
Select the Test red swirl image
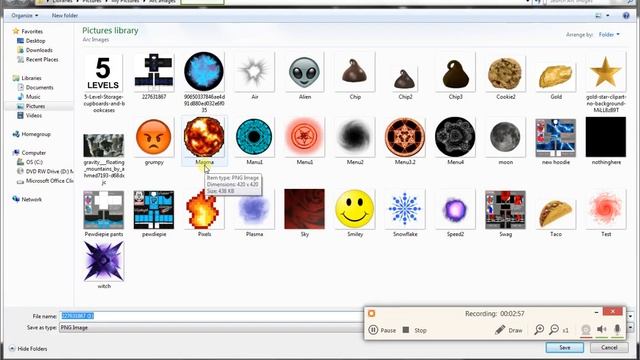tap(605, 209)
